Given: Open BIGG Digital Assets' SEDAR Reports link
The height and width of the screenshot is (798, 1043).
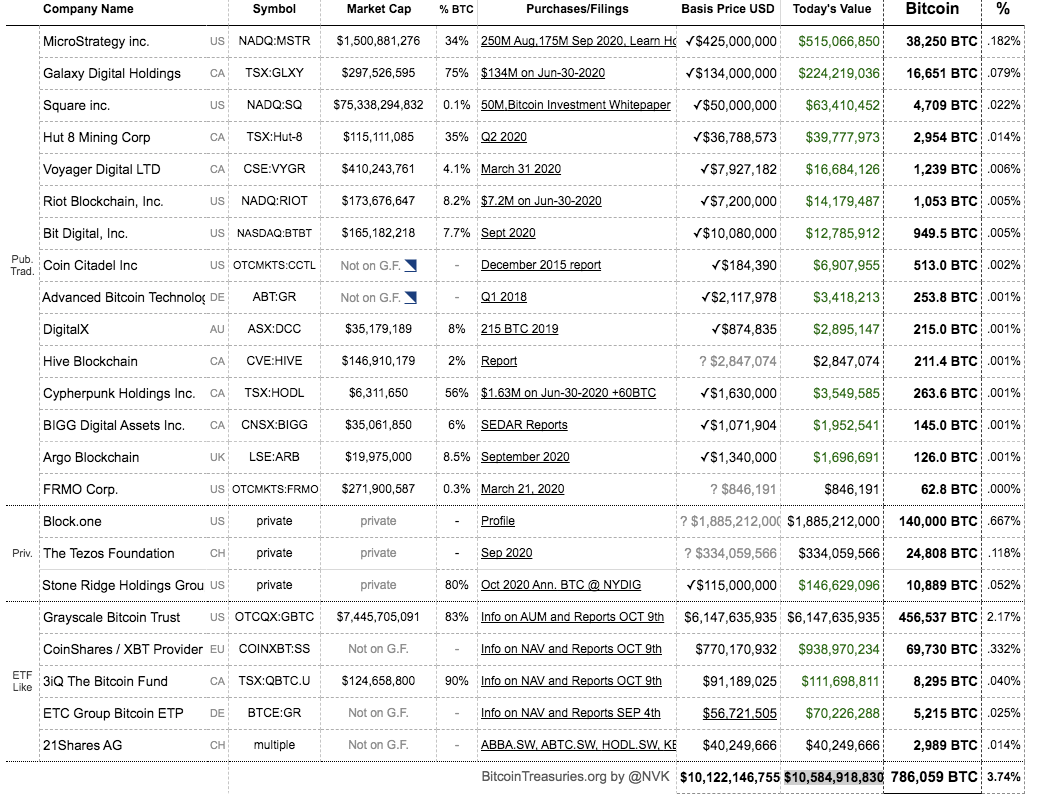Looking at the screenshot, I should tap(524, 425).
